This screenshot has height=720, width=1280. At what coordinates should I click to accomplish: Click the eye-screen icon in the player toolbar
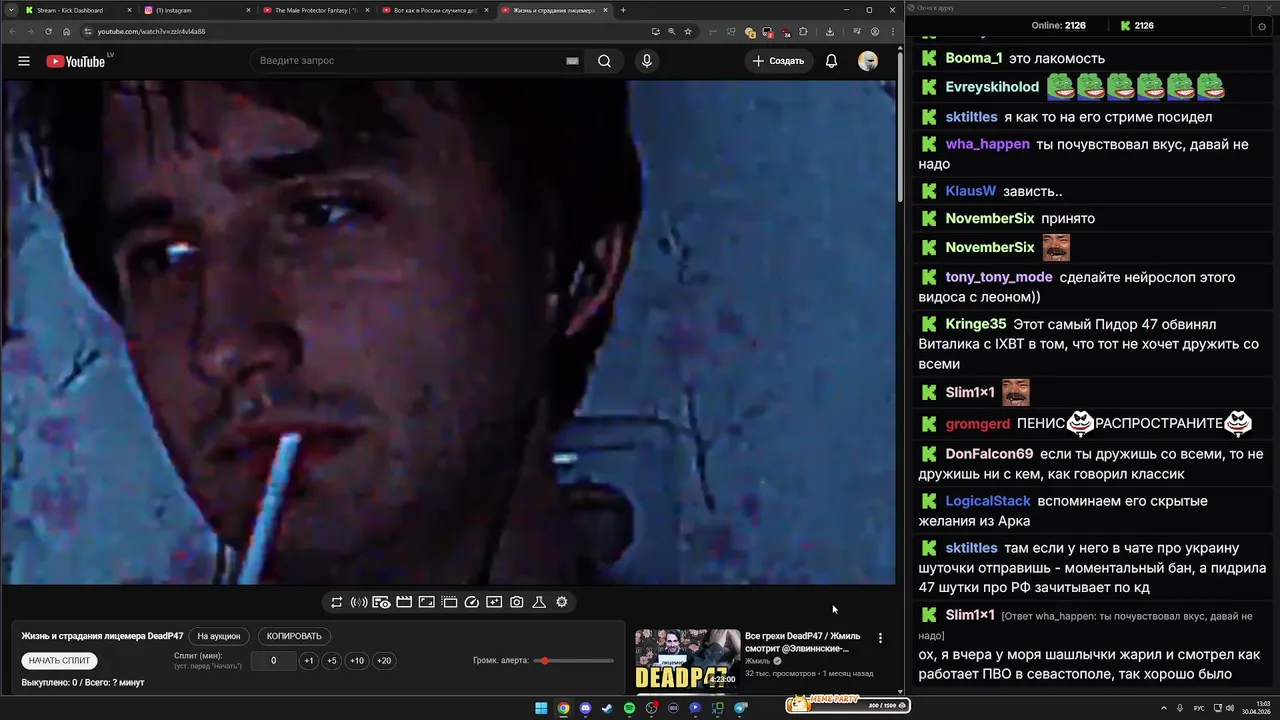pyautogui.click(x=381, y=602)
